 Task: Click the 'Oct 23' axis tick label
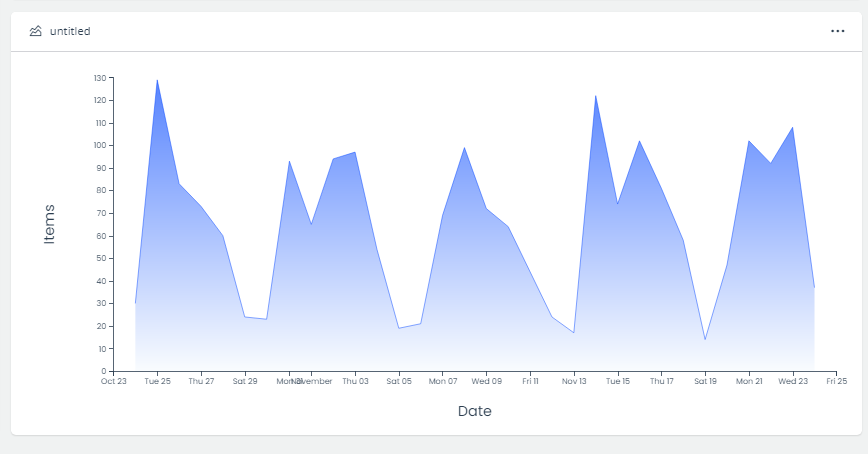[x=113, y=381]
